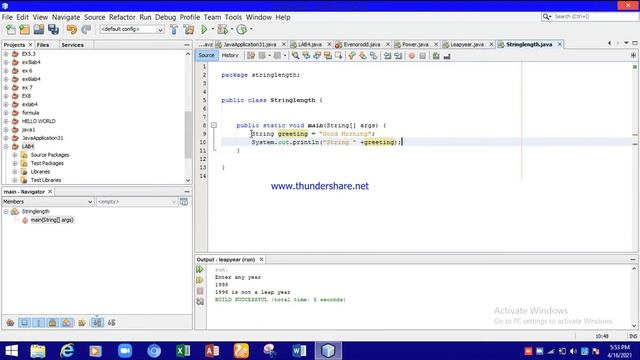This screenshot has height=360, width=640.
Task: Collapse the main method code fold
Action: click(214, 125)
